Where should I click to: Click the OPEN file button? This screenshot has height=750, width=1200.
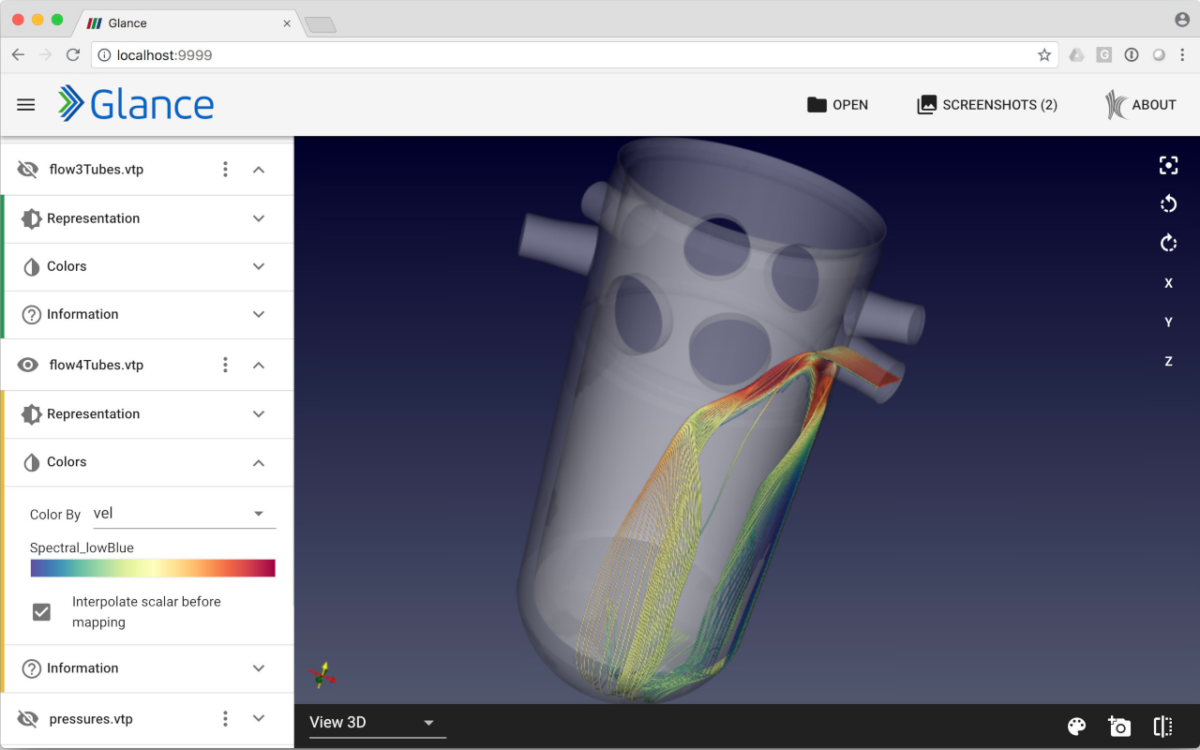point(837,105)
